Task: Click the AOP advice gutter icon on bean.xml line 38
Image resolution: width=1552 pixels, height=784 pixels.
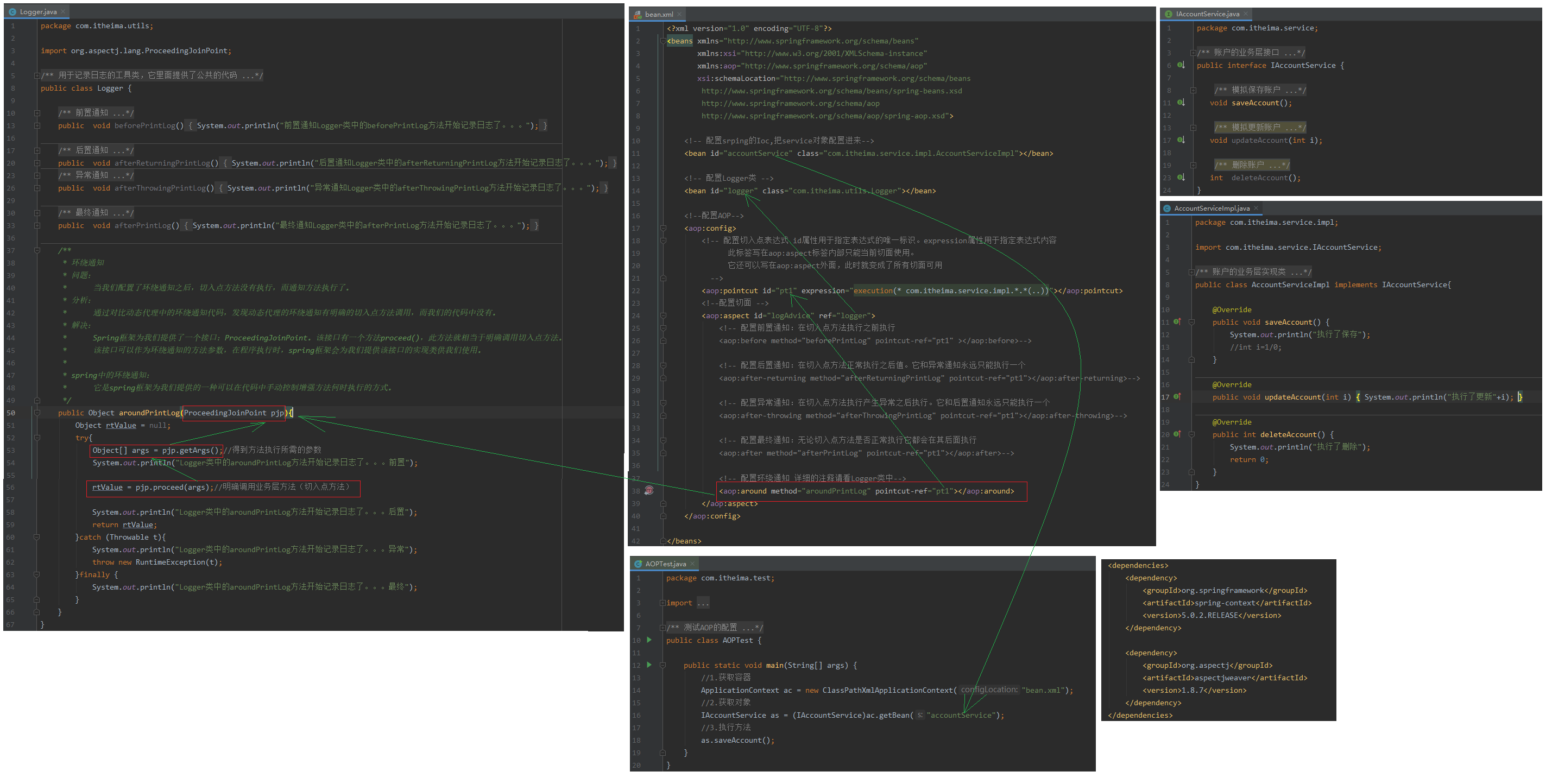Action: tap(649, 491)
